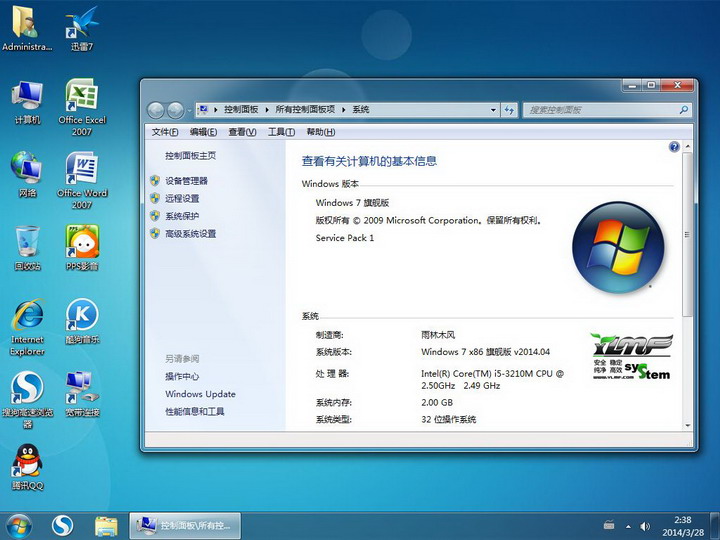Select the 控制面板 taskbar window button
This screenshot has width=720, height=540.
pyautogui.click(x=185, y=526)
